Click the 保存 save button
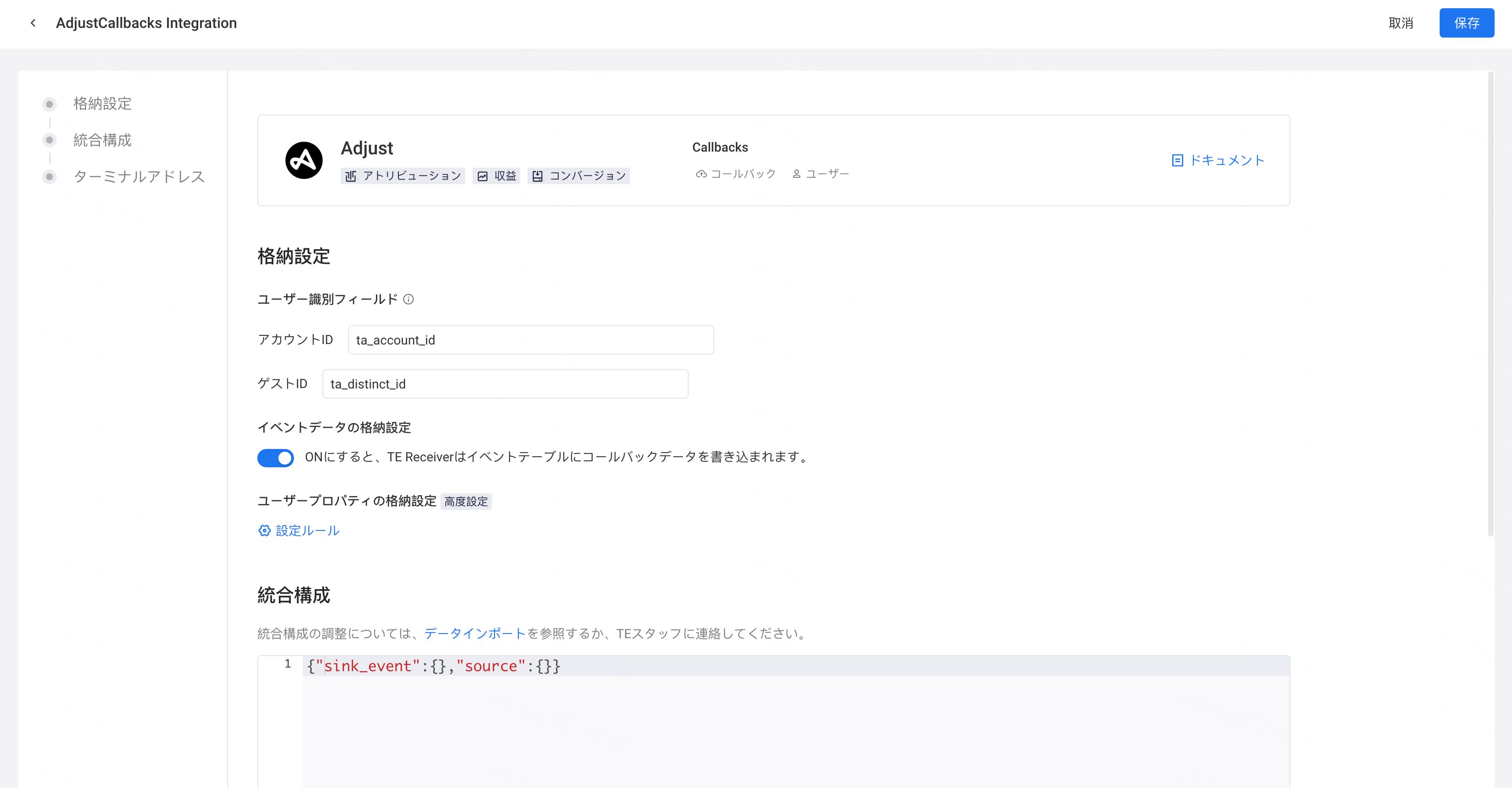1512x788 pixels. (x=1466, y=23)
